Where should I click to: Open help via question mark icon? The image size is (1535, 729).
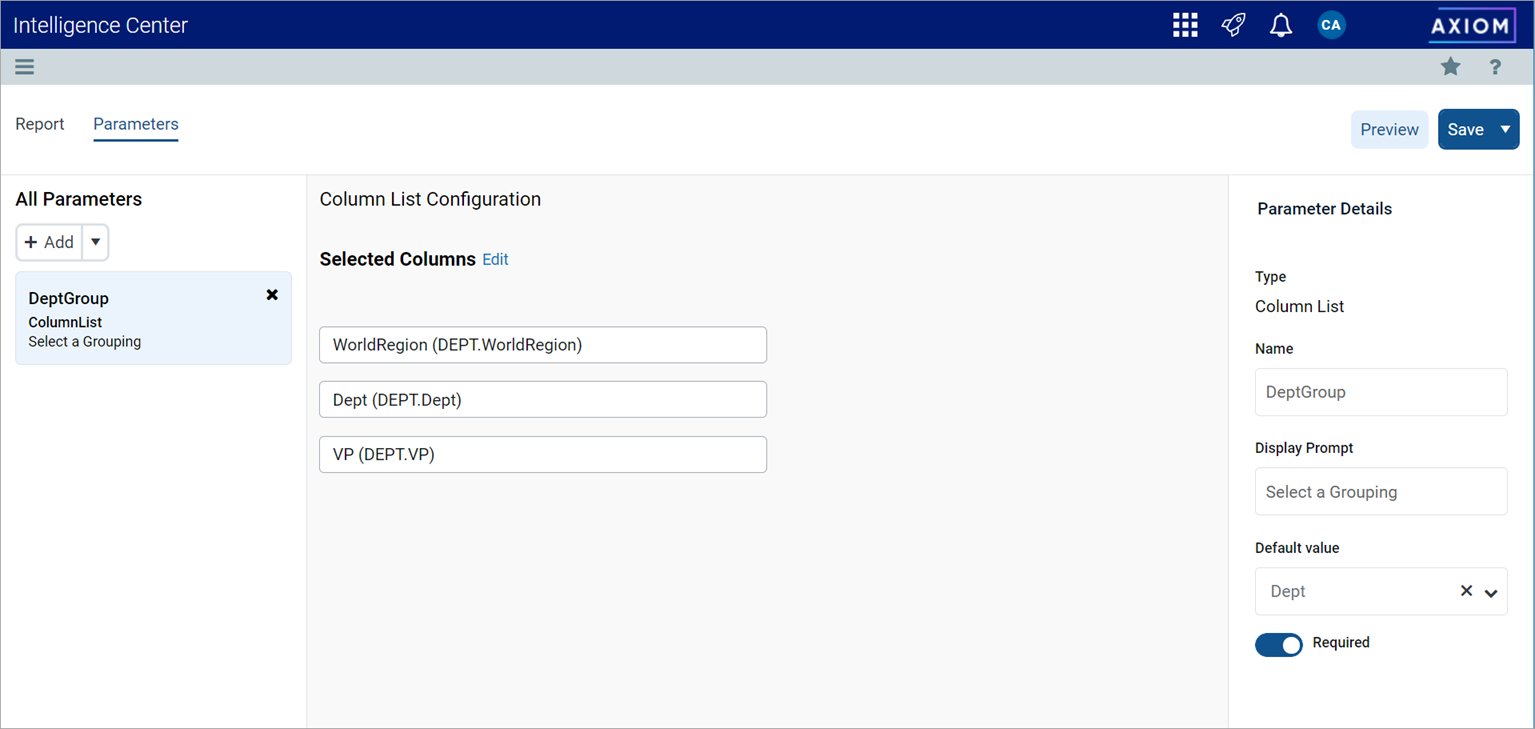click(x=1495, y=67)
